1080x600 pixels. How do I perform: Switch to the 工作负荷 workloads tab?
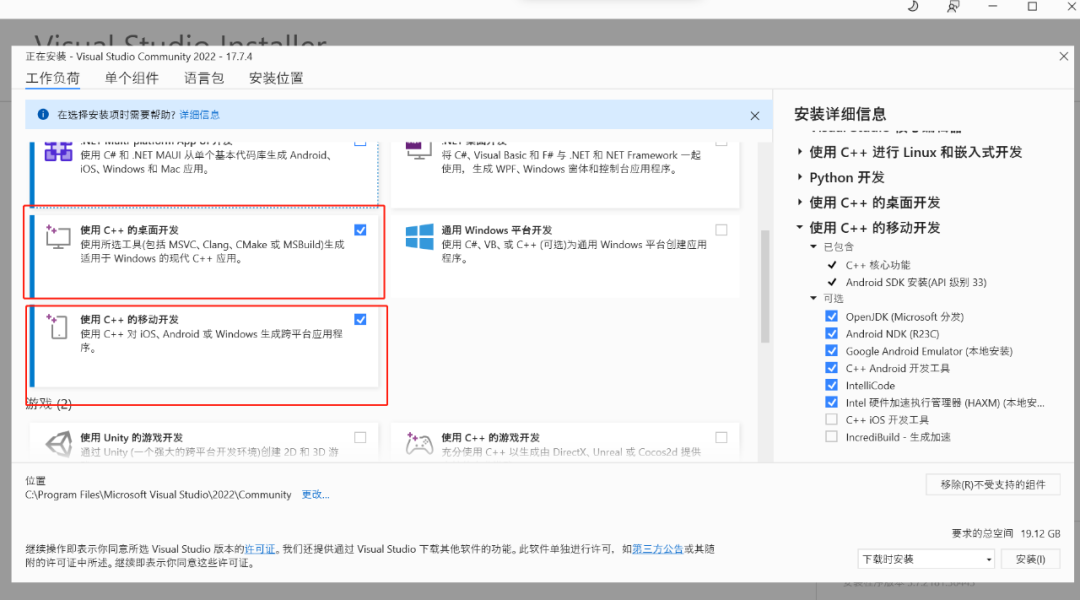click(53, 78)
